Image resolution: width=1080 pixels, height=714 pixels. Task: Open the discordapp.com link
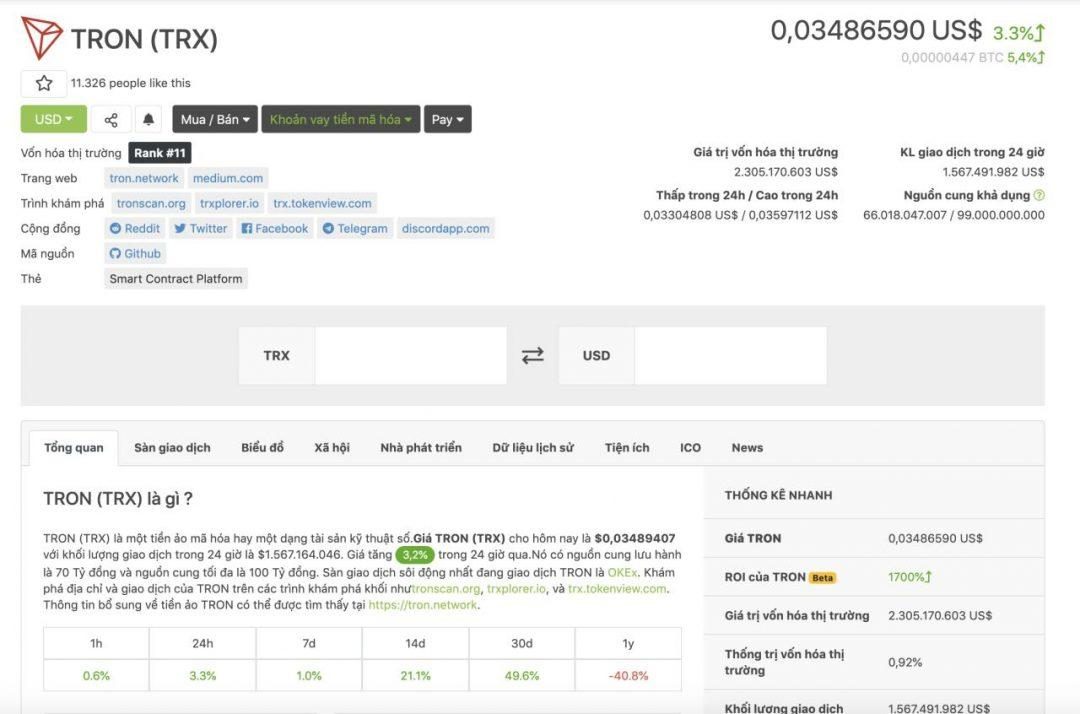(446, 229)
